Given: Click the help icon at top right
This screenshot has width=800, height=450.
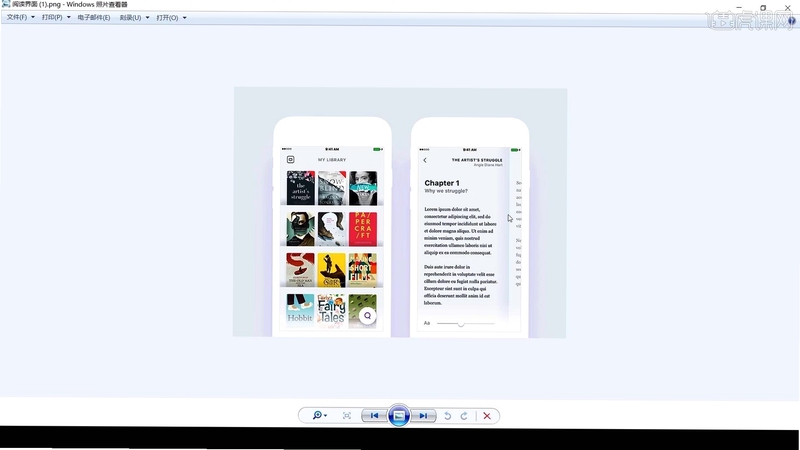Looking at the screenshot, I should point(792,21).
